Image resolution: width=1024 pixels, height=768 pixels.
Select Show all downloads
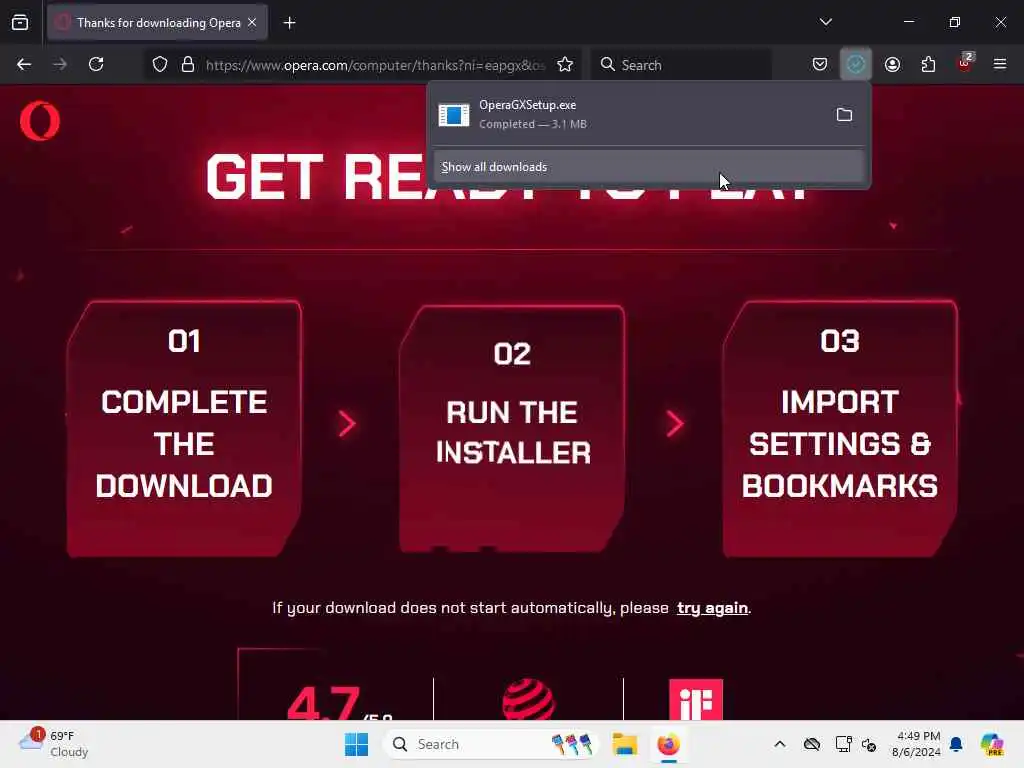click(648, 167)
